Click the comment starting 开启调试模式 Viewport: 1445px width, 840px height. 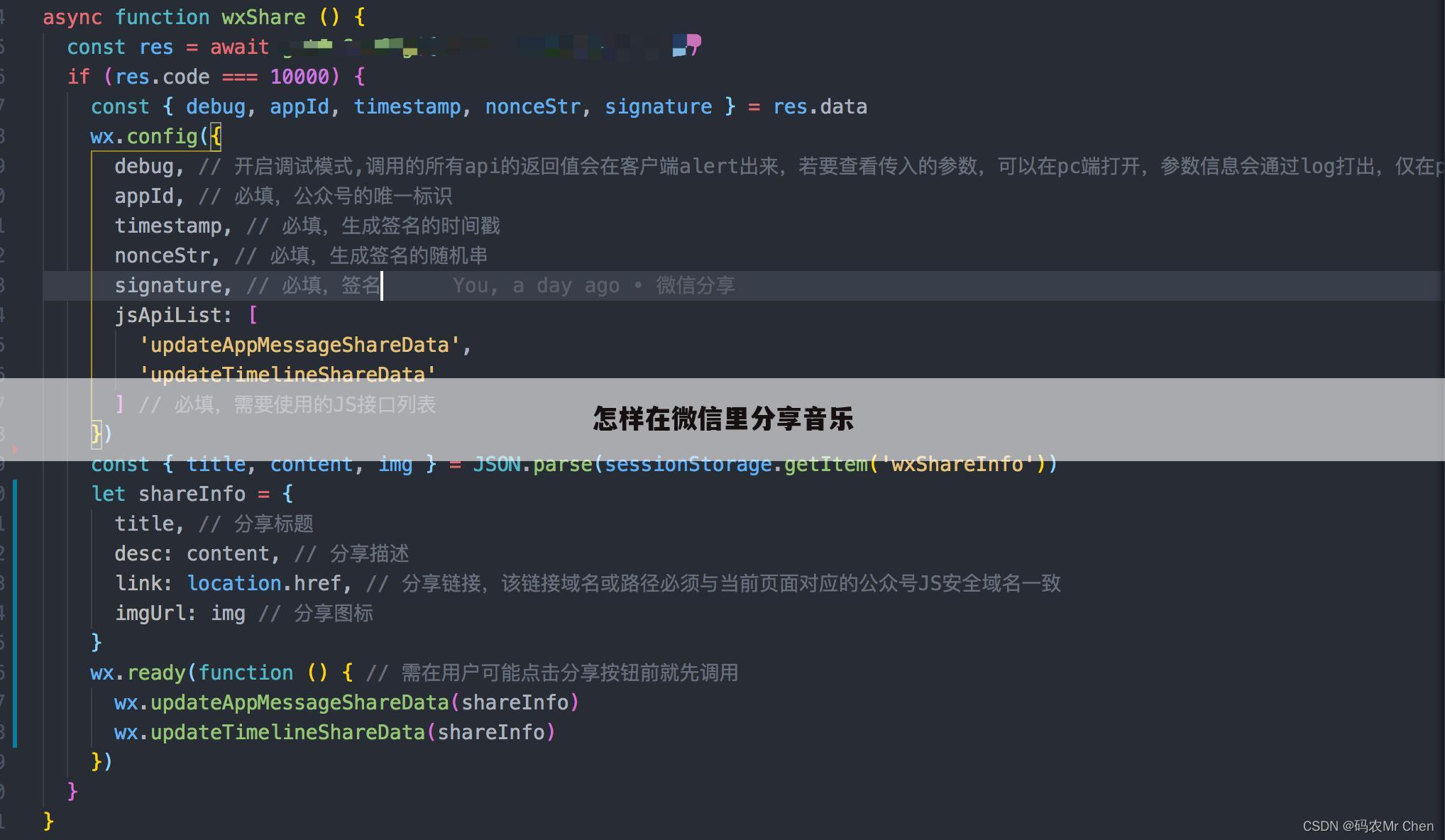coord(821,166)
